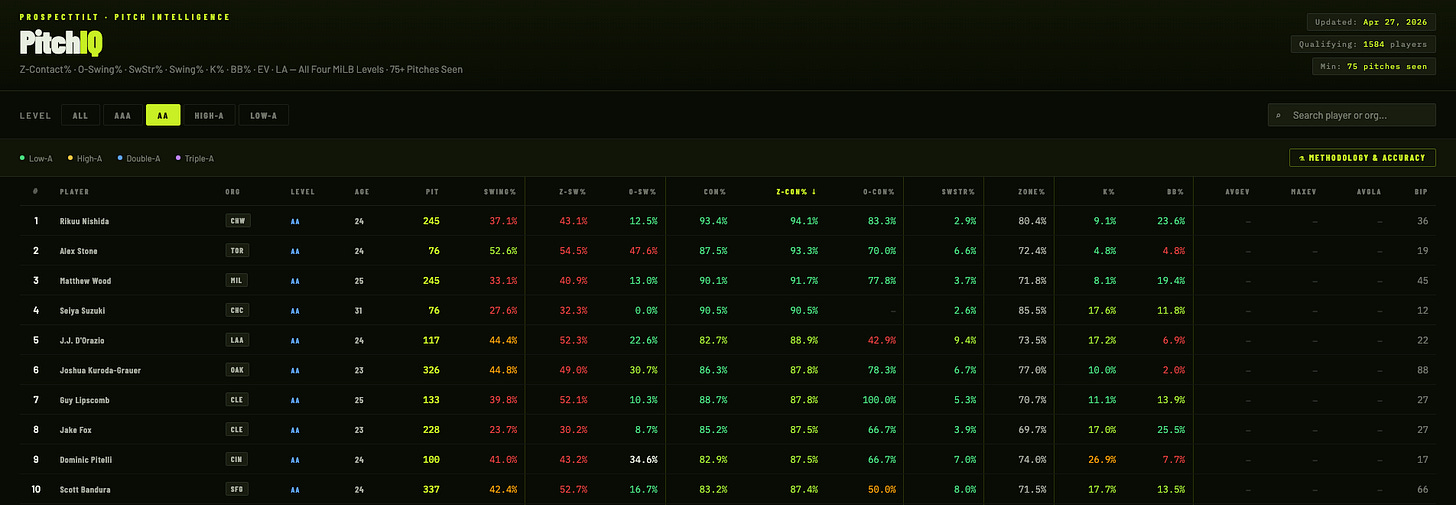This screenshot has height=505, width=1456.
Task: Click the CHC org badge
Action: coord(237,310)
